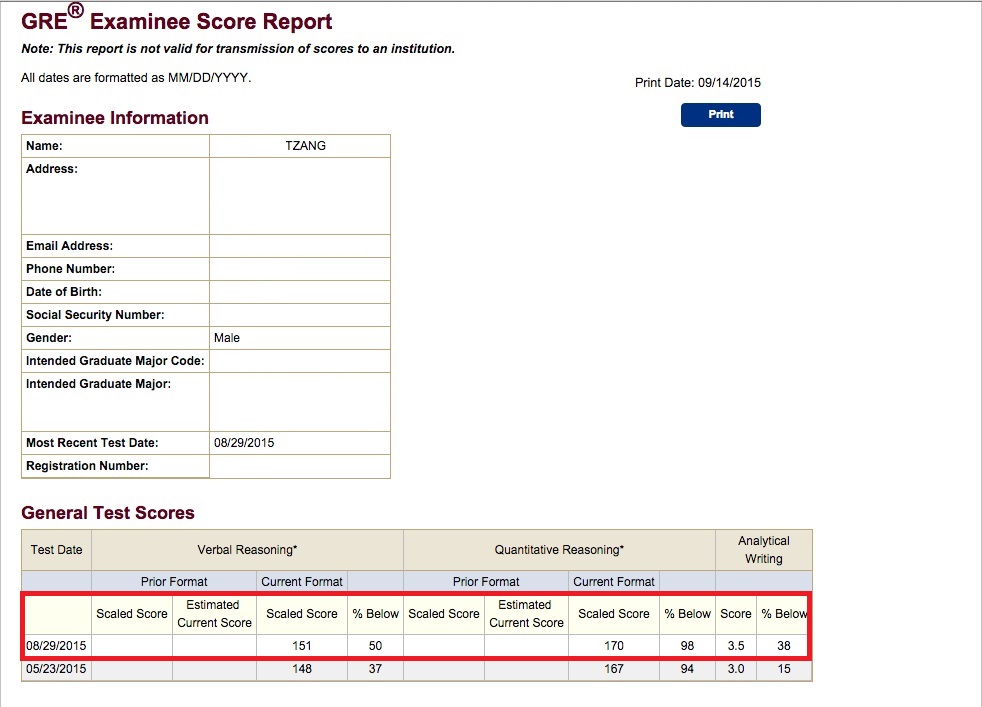This screenshot has width=982, height=707.
Task: Click the Analytical Writing column header
Action: tap(763, 550)
